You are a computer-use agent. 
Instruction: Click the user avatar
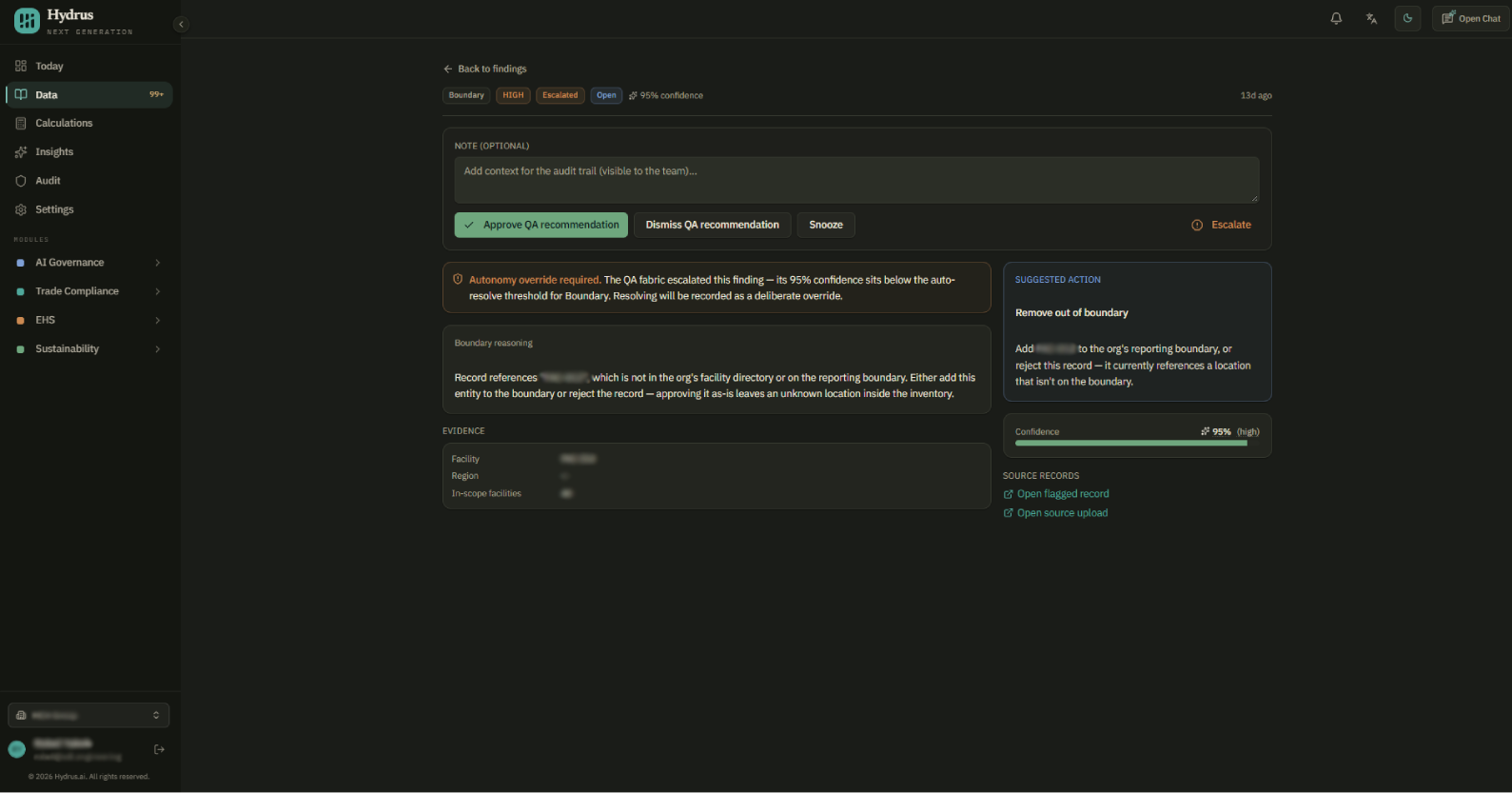click(17, 749)
